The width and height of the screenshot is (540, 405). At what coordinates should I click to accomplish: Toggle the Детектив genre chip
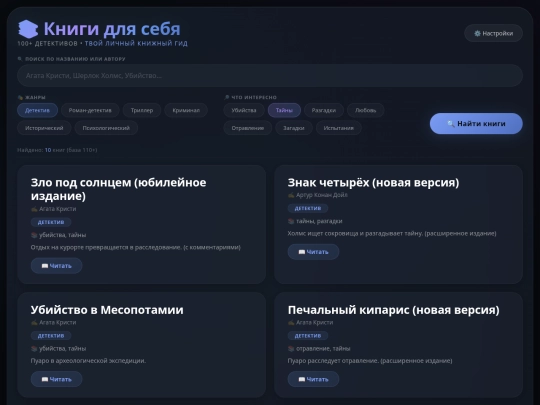pyautogui.click(x=37, y=110)
